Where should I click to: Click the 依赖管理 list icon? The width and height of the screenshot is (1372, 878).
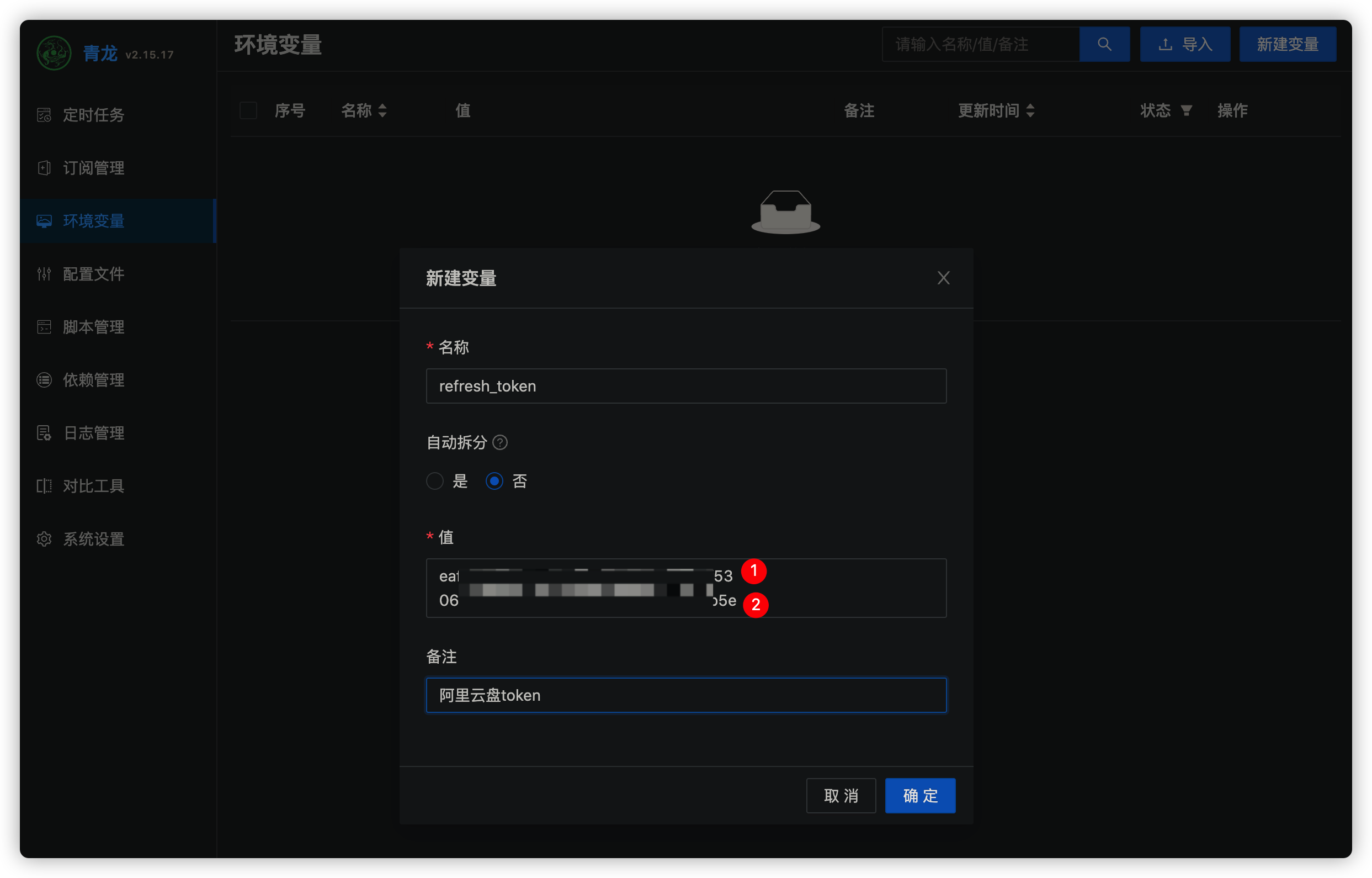(x=44, y=380)
